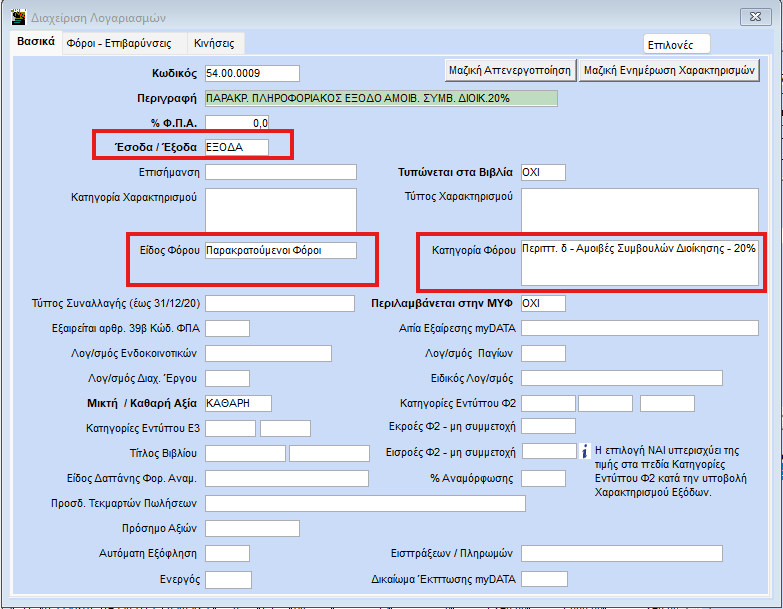783x609 pixels.
Task: Toggle the Τυπώνεται στα Βιβλία ΟΧΙ field
Action: point(543,172)
